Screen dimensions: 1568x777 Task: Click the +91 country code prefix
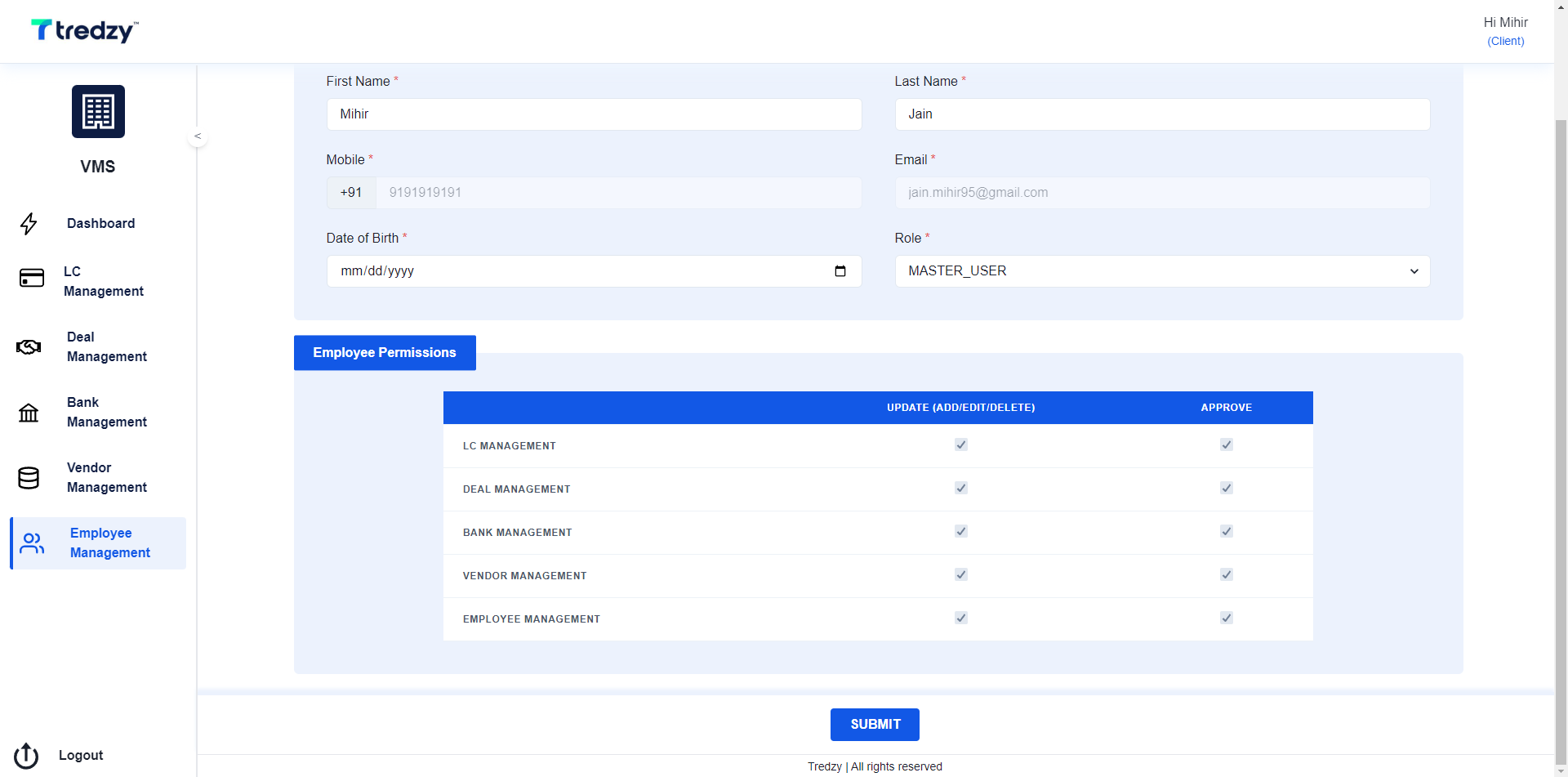351,193
